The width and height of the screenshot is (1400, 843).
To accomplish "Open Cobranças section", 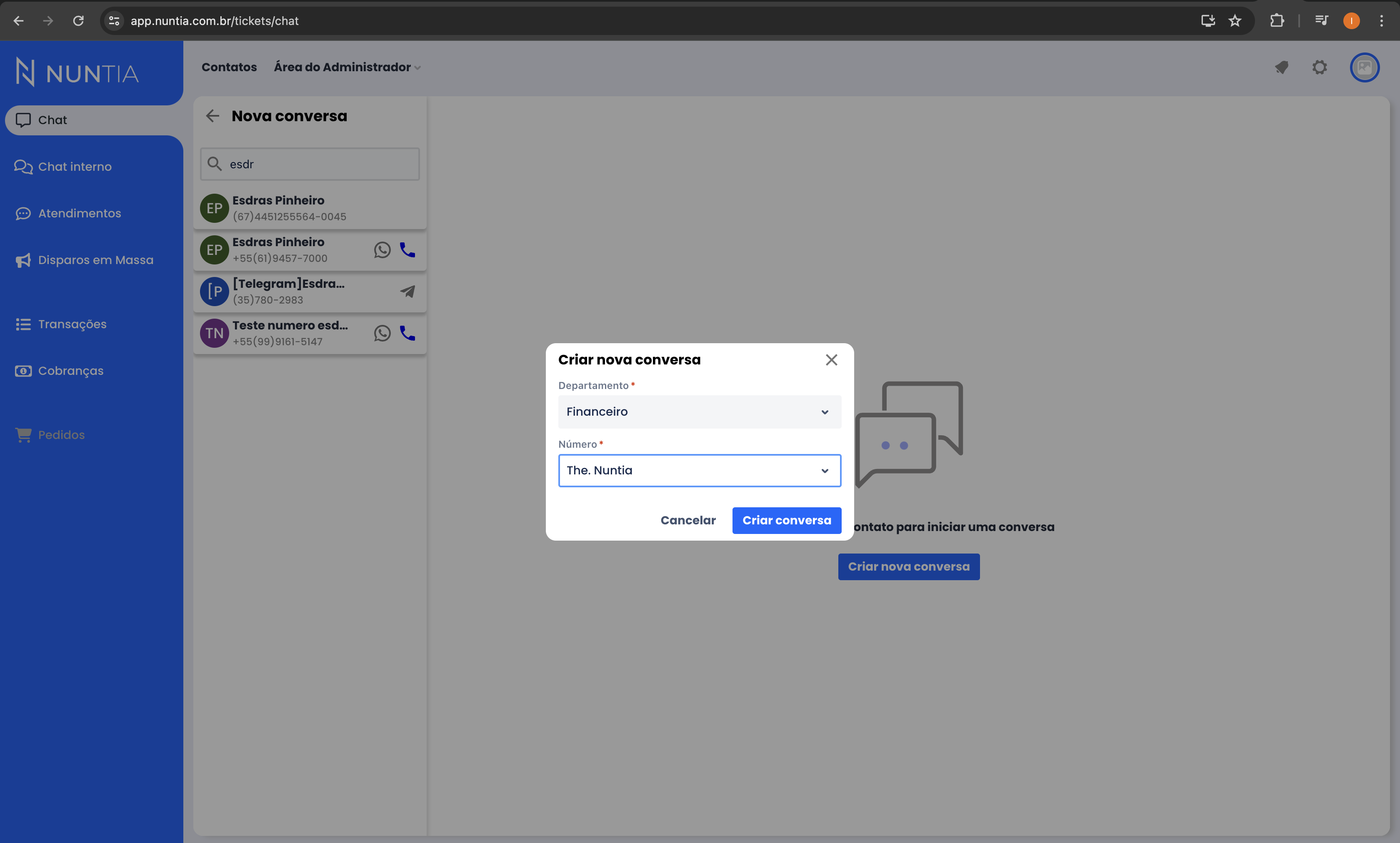I will [x=71, y=370].
